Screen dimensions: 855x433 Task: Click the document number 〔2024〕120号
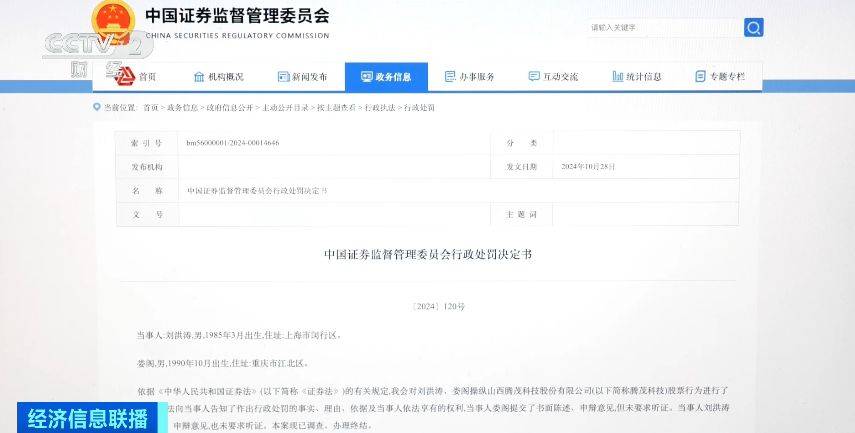(438, 307)
